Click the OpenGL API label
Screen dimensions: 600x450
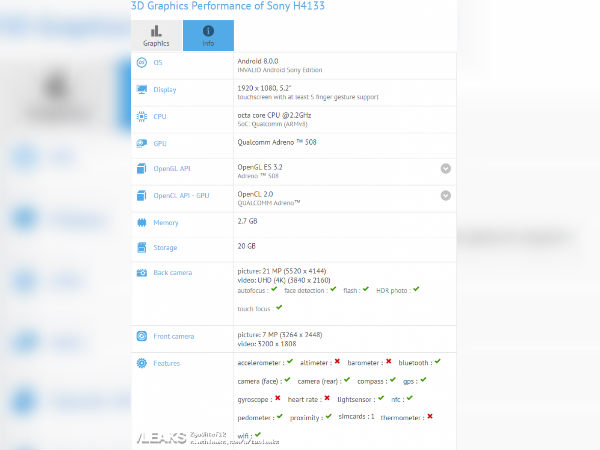click(172, 168)
